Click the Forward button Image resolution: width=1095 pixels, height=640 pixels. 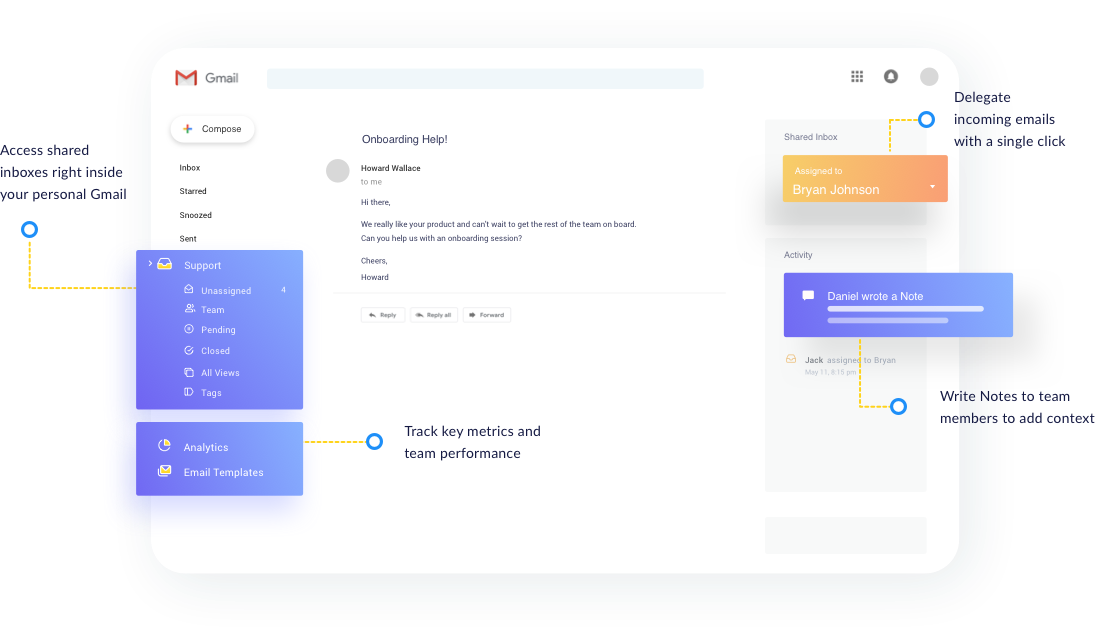[486, 315]
